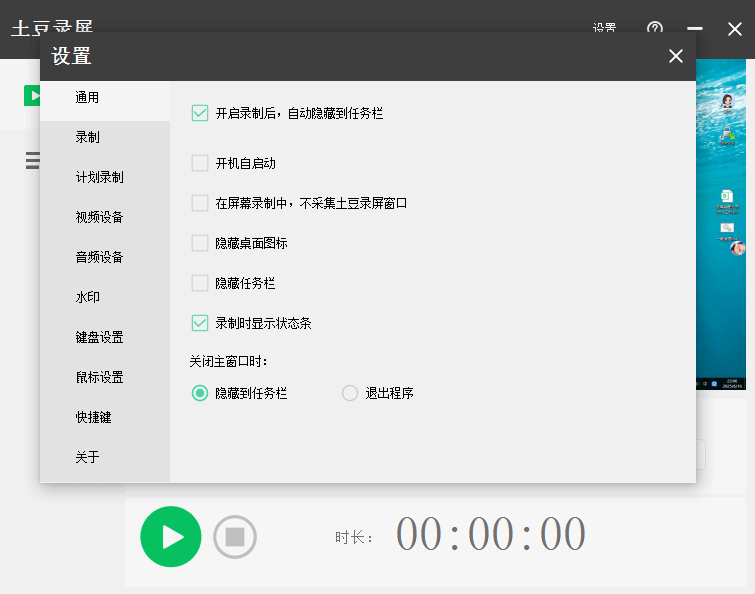Select the 视频设备 tab
Viewport: 755px width, 594px height.
pos(105,218)
